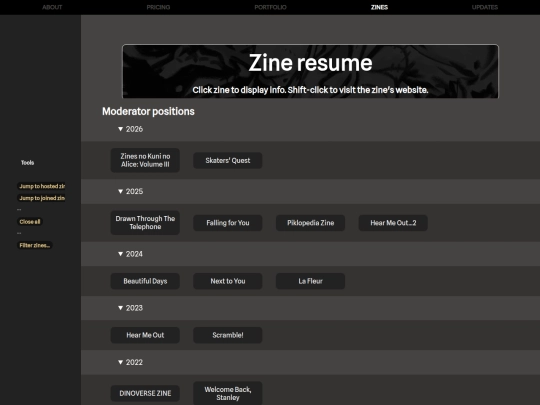The width and height of the screenshot is (540, 405).
Task: Open the UPDATES page
Action: point(485,7)
